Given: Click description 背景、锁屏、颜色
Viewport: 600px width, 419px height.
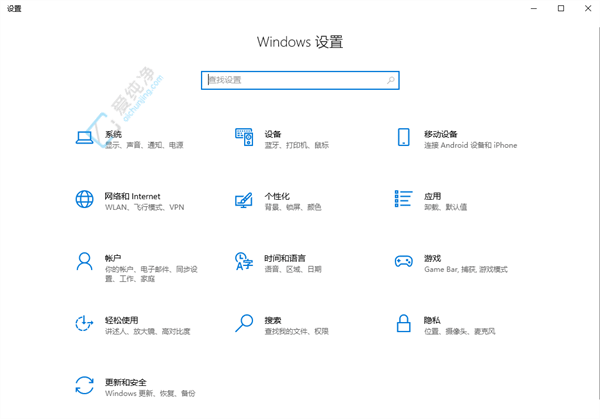Looking at the screenshot, I should (x=293, y=207).
